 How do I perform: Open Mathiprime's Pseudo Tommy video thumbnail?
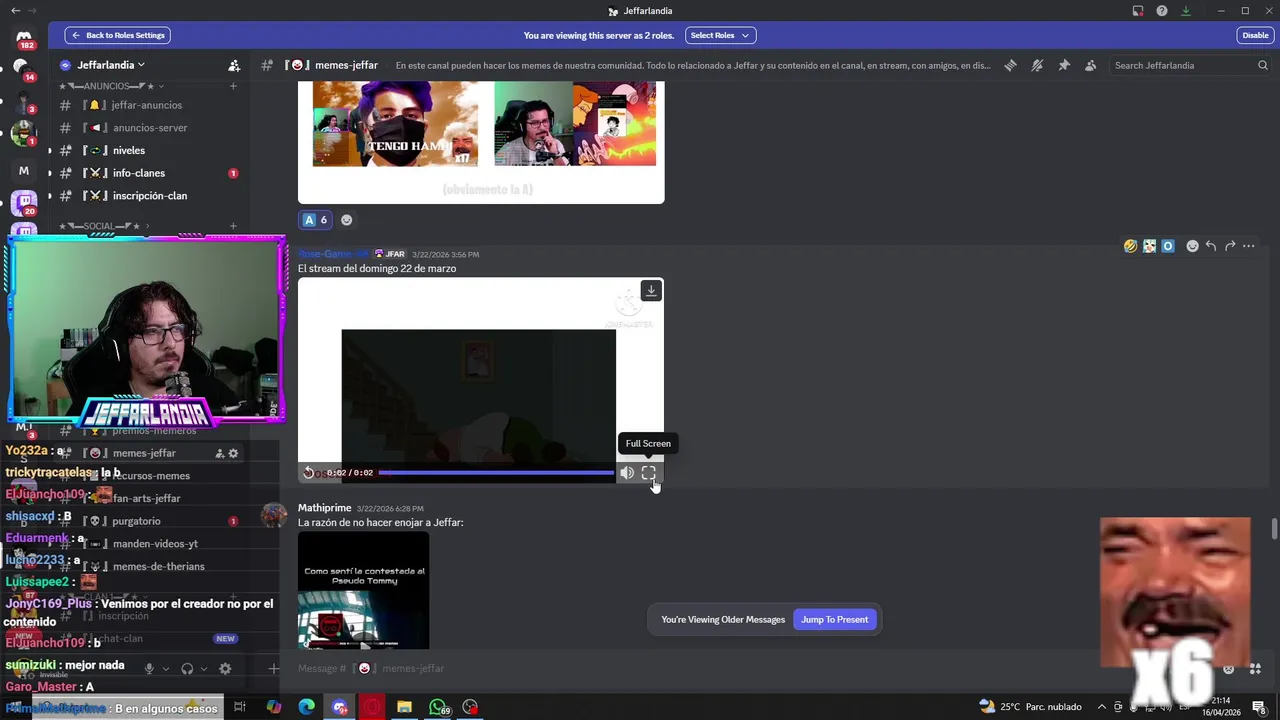[x=363, y=590]
